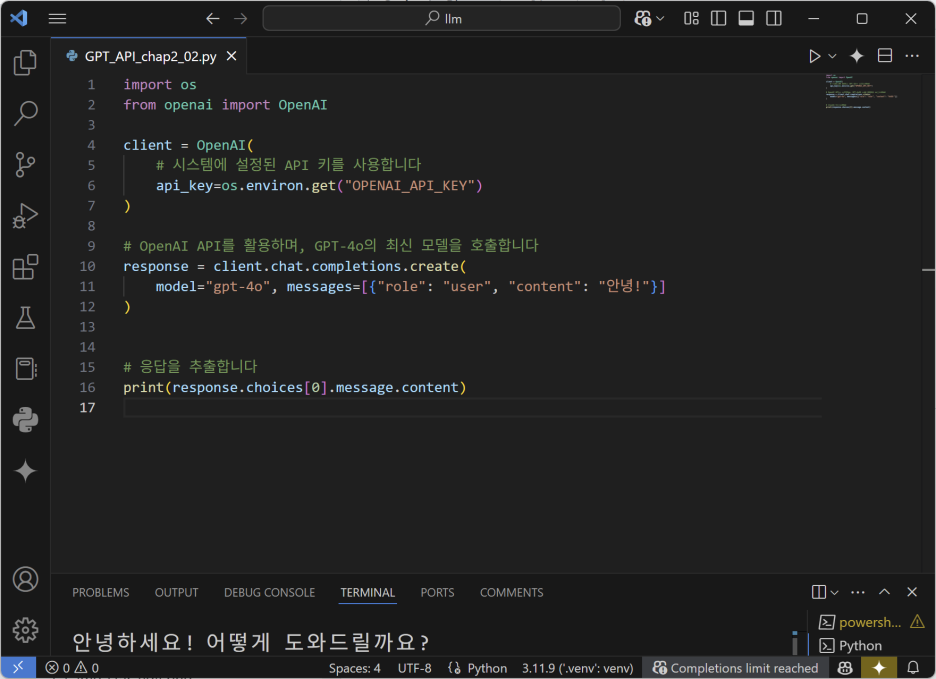936x679 pixels.
Task: Expand the dropdown arrow beside the Run button
Action: point(833,57)
